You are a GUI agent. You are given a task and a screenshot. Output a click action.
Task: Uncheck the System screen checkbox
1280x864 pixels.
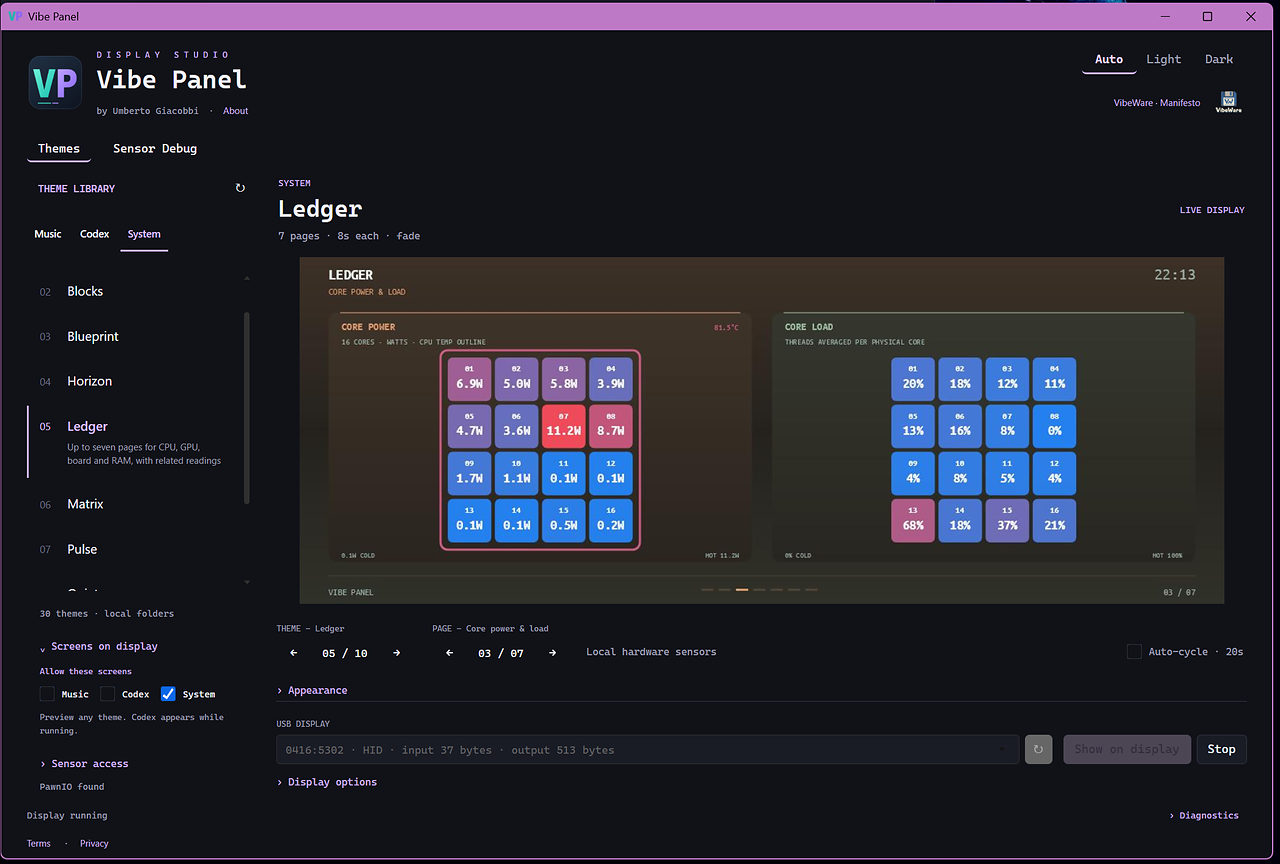168,694
